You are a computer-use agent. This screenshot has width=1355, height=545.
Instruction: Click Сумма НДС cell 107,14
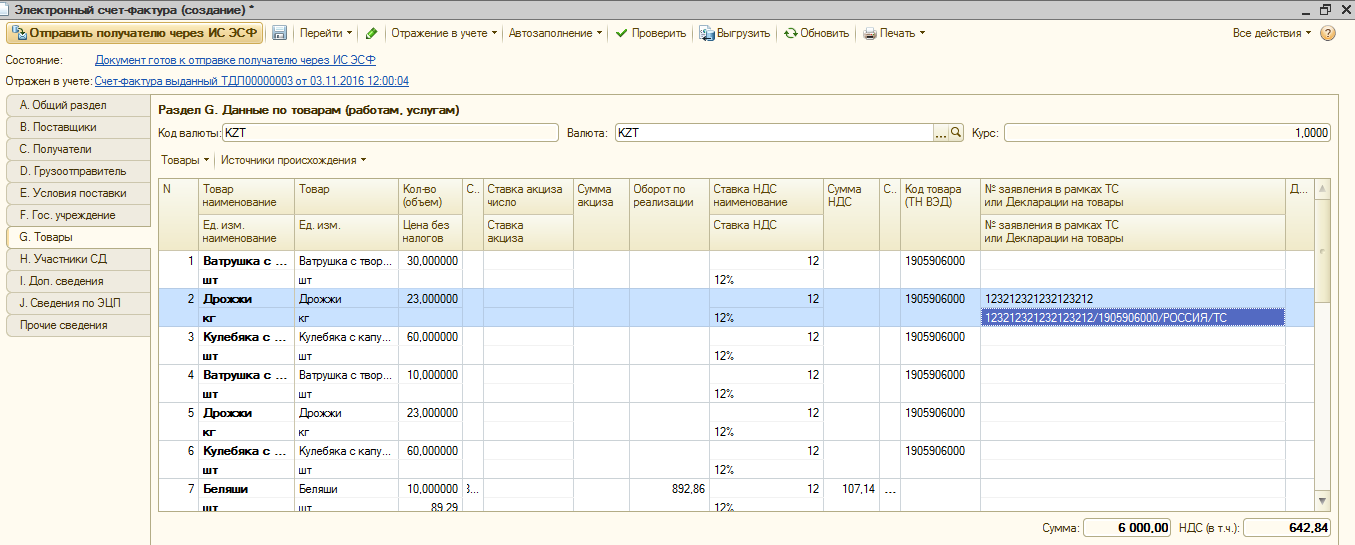(852, 489)
